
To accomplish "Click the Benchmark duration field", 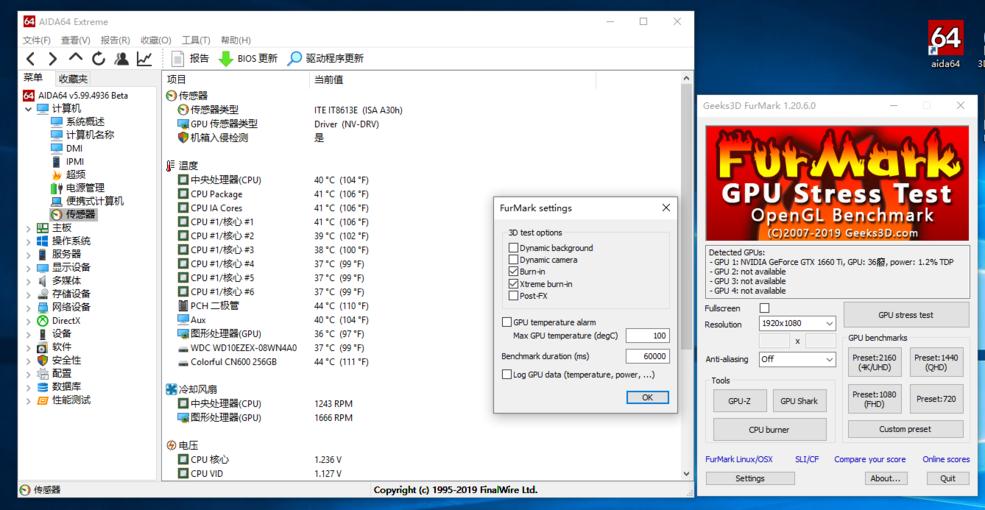I will click(647, 356).
